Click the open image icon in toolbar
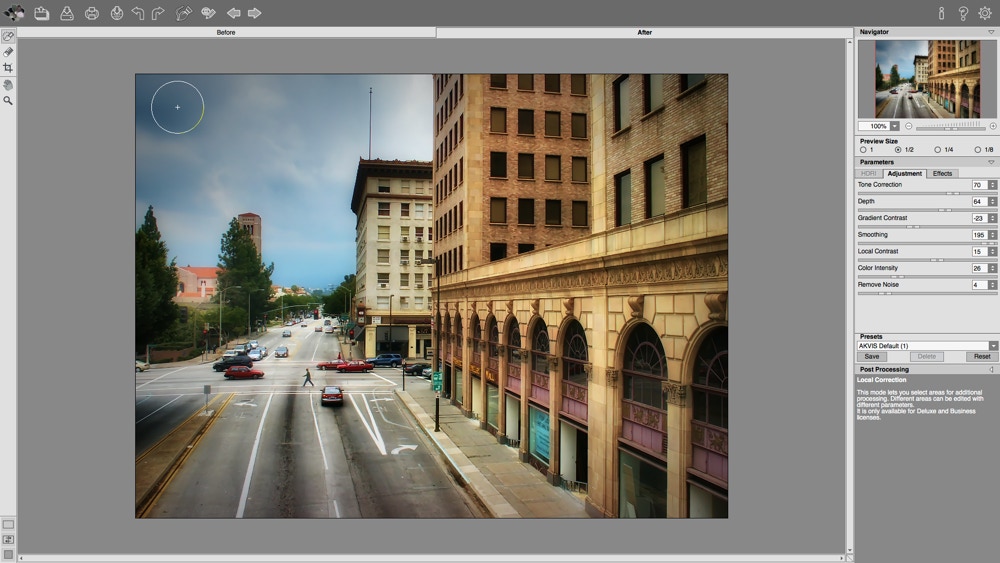The height and width of the screenshot is (563, 1000). (x=41, y=13)
